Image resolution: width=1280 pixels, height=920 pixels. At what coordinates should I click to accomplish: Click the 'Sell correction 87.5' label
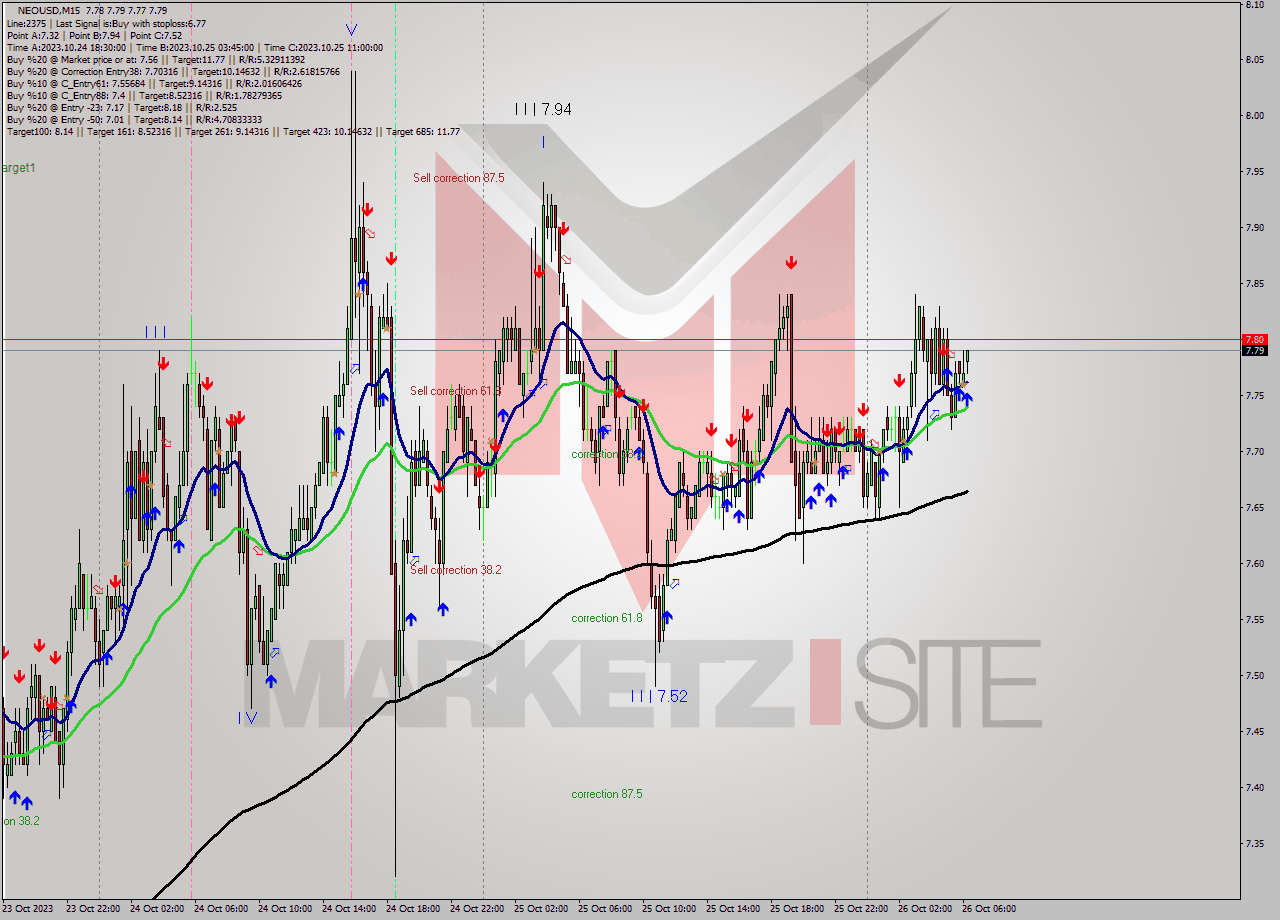point(459,178)
